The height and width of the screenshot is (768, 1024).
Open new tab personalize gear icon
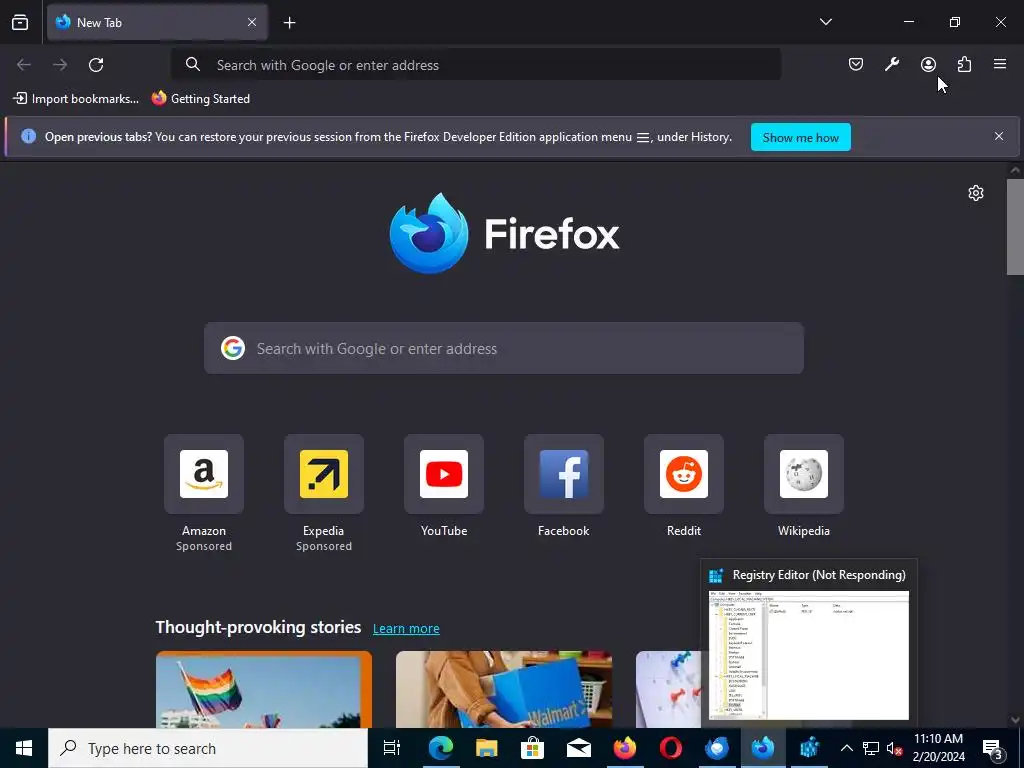click(976, 193)
